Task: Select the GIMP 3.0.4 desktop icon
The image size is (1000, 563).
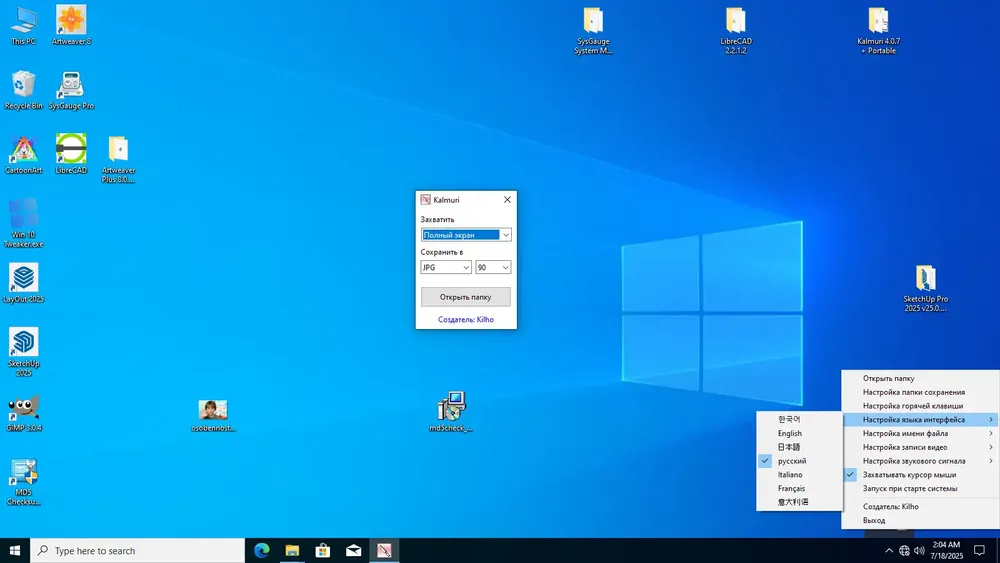Action: tap(24, 413)
